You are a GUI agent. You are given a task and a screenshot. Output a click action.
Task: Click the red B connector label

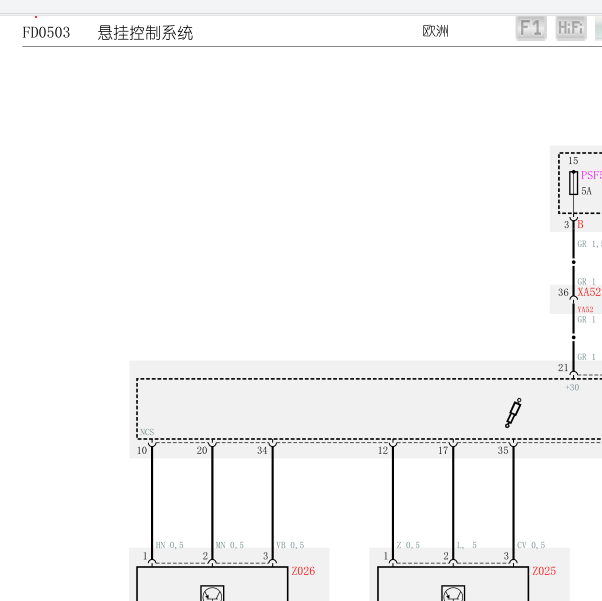tap(580, 225)
